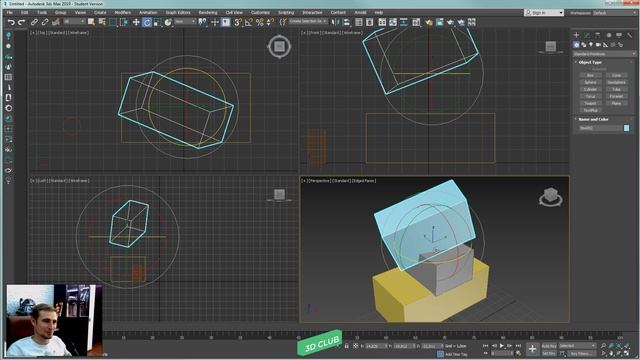This screenshot has height=360, width=640.
Task: Open the Sign In dropdown
Action: click(x=544, y=13)
